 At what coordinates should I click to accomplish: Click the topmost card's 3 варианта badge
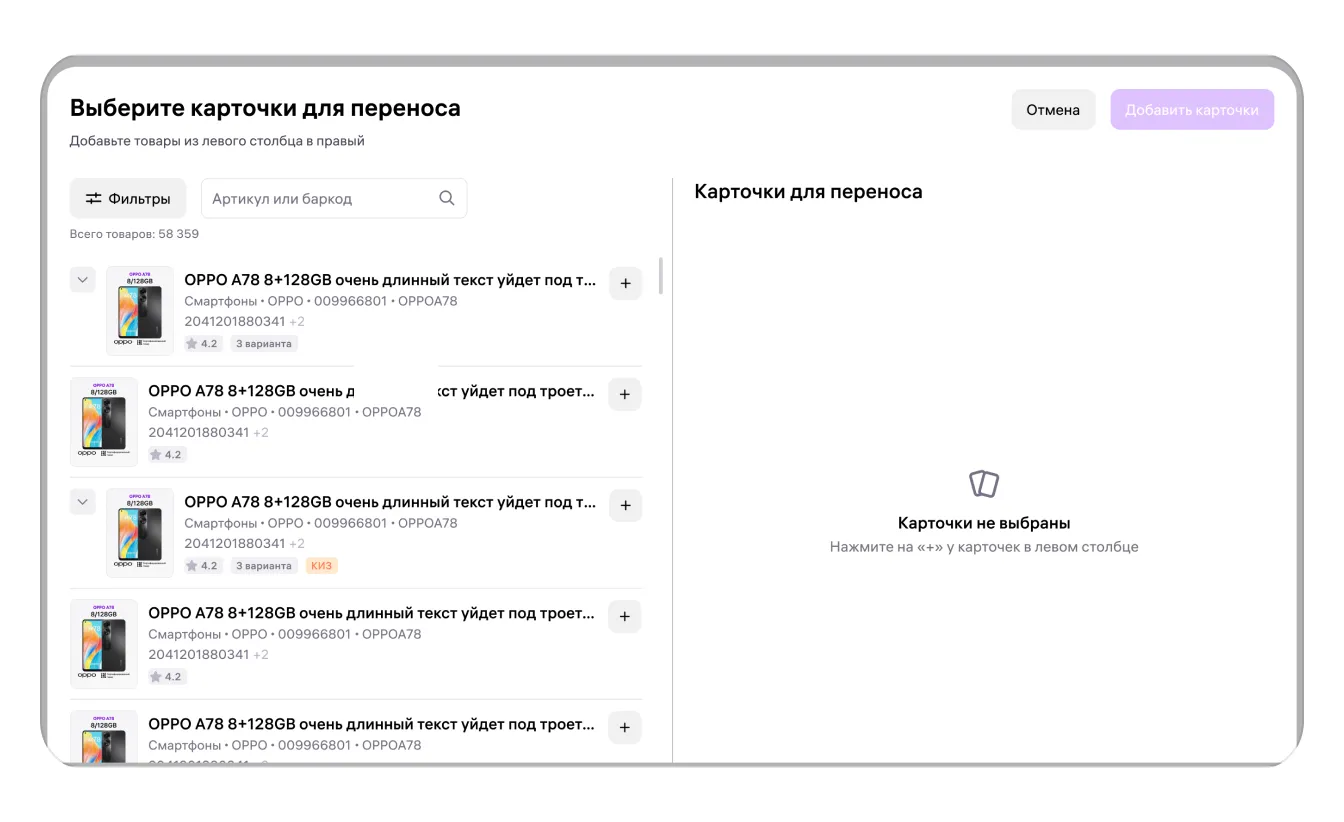click(x=264, y=344)
